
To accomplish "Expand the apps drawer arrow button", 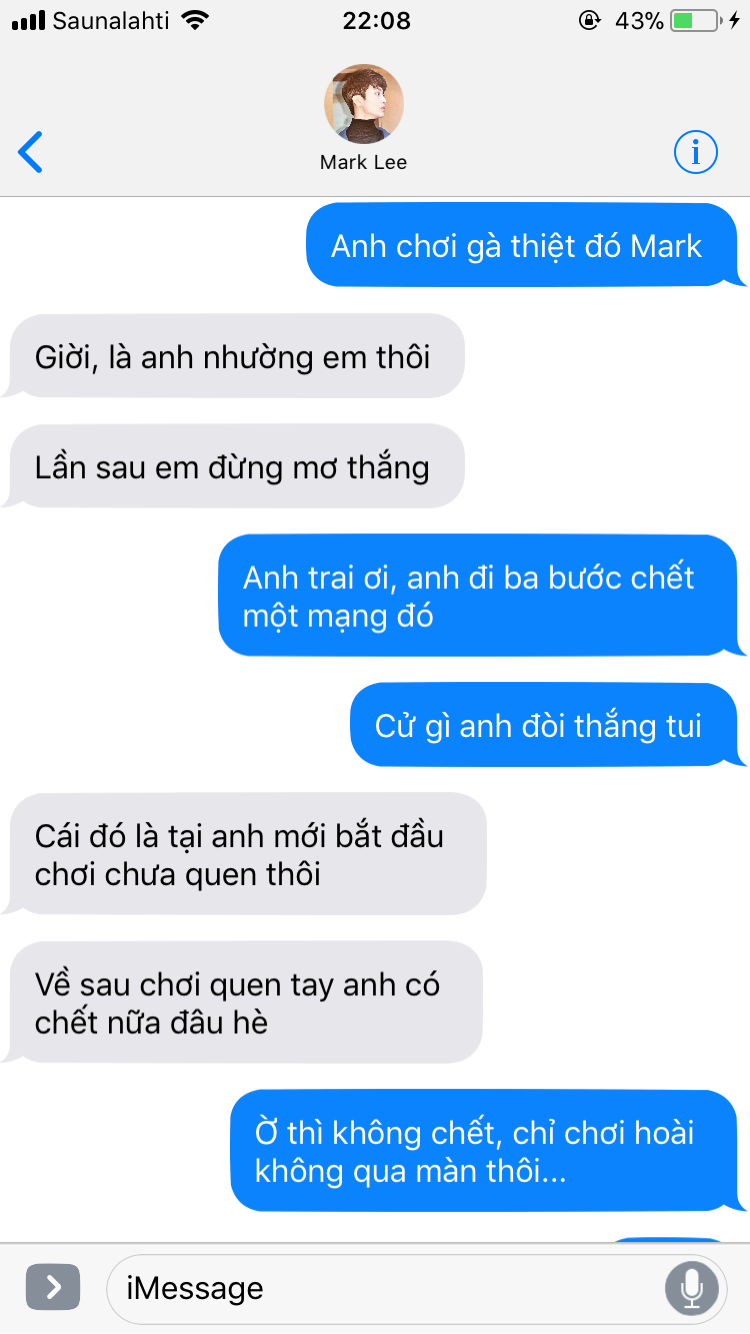I will tap(52, 1288).
